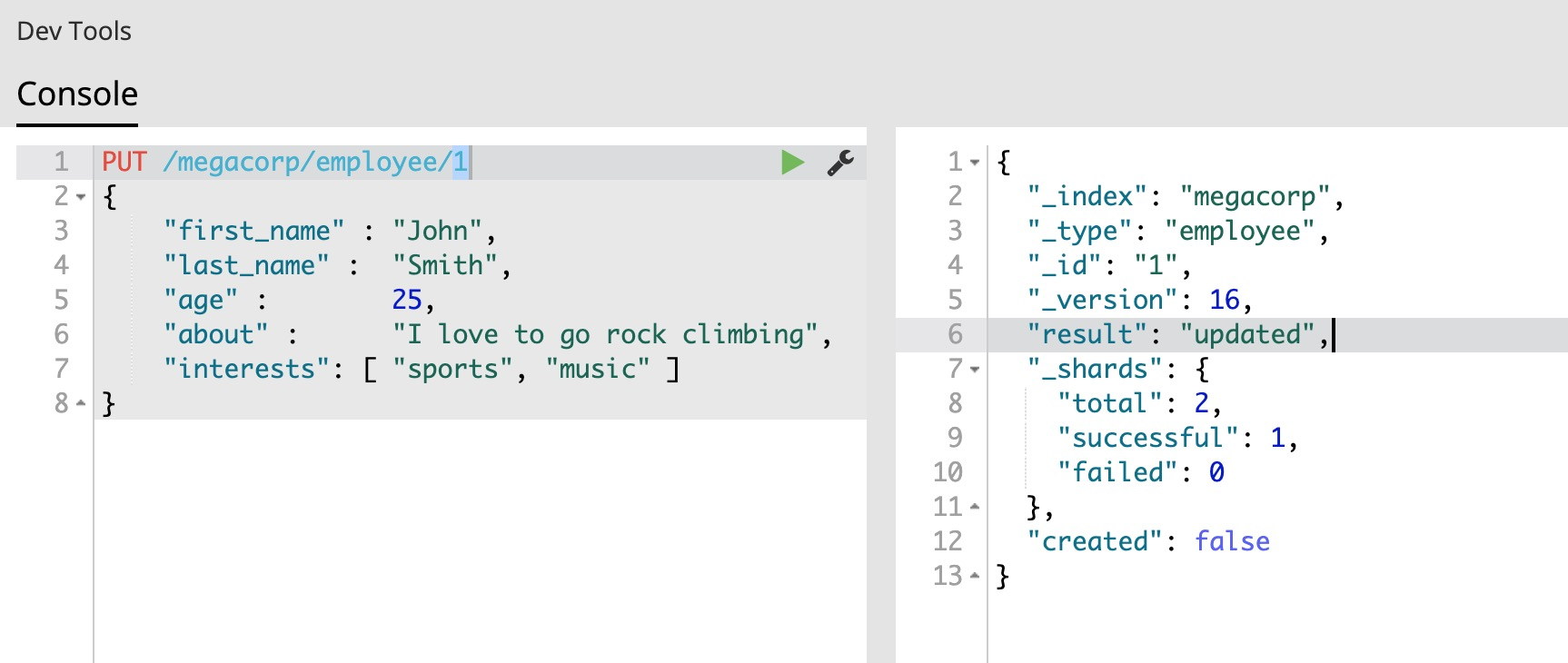Click the "music" array item
The image size is (1568, 663).
click(x=598, y=370)
